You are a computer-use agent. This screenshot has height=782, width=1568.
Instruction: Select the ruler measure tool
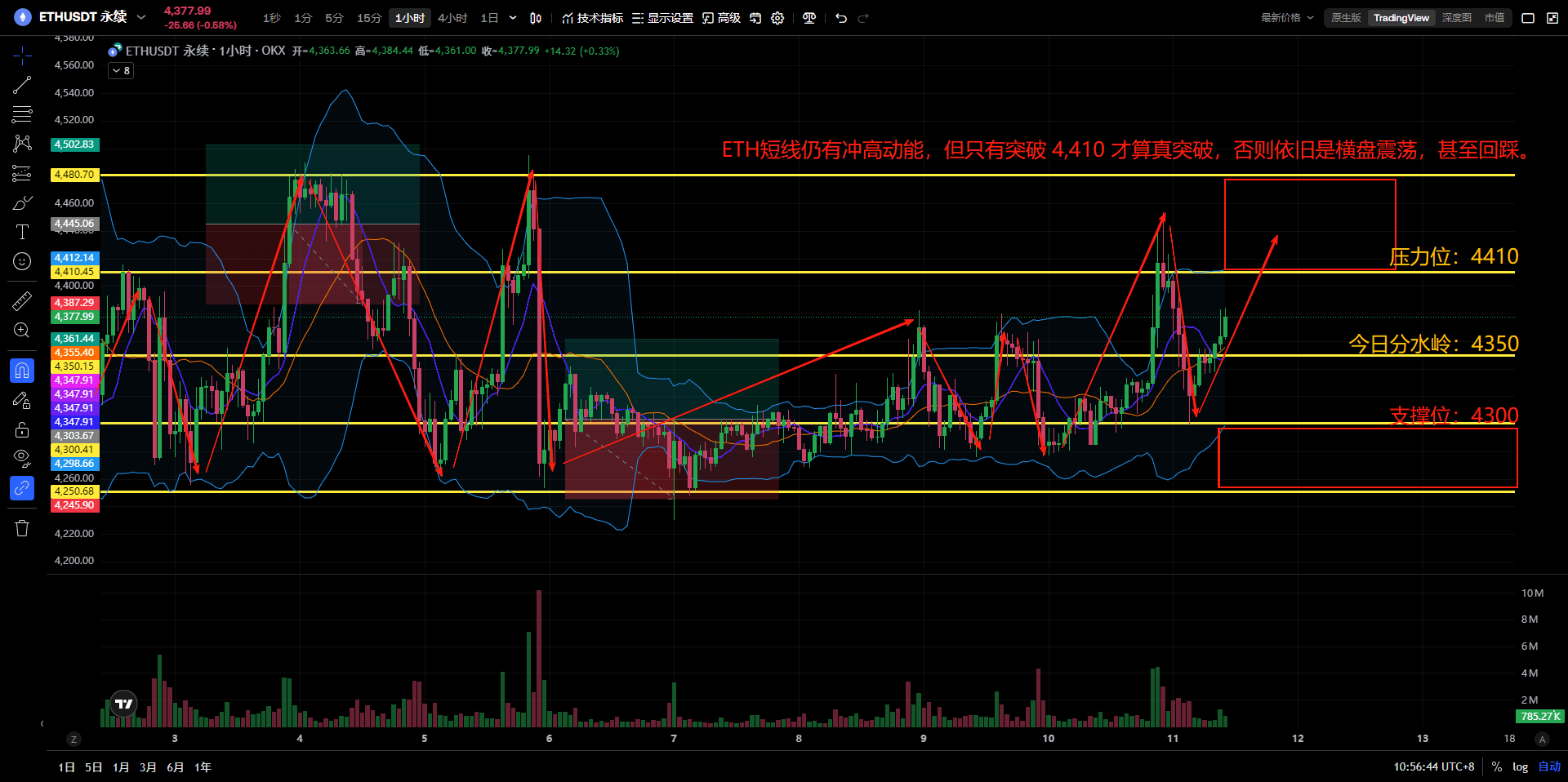pyautogui.click(x=22, y=301)
